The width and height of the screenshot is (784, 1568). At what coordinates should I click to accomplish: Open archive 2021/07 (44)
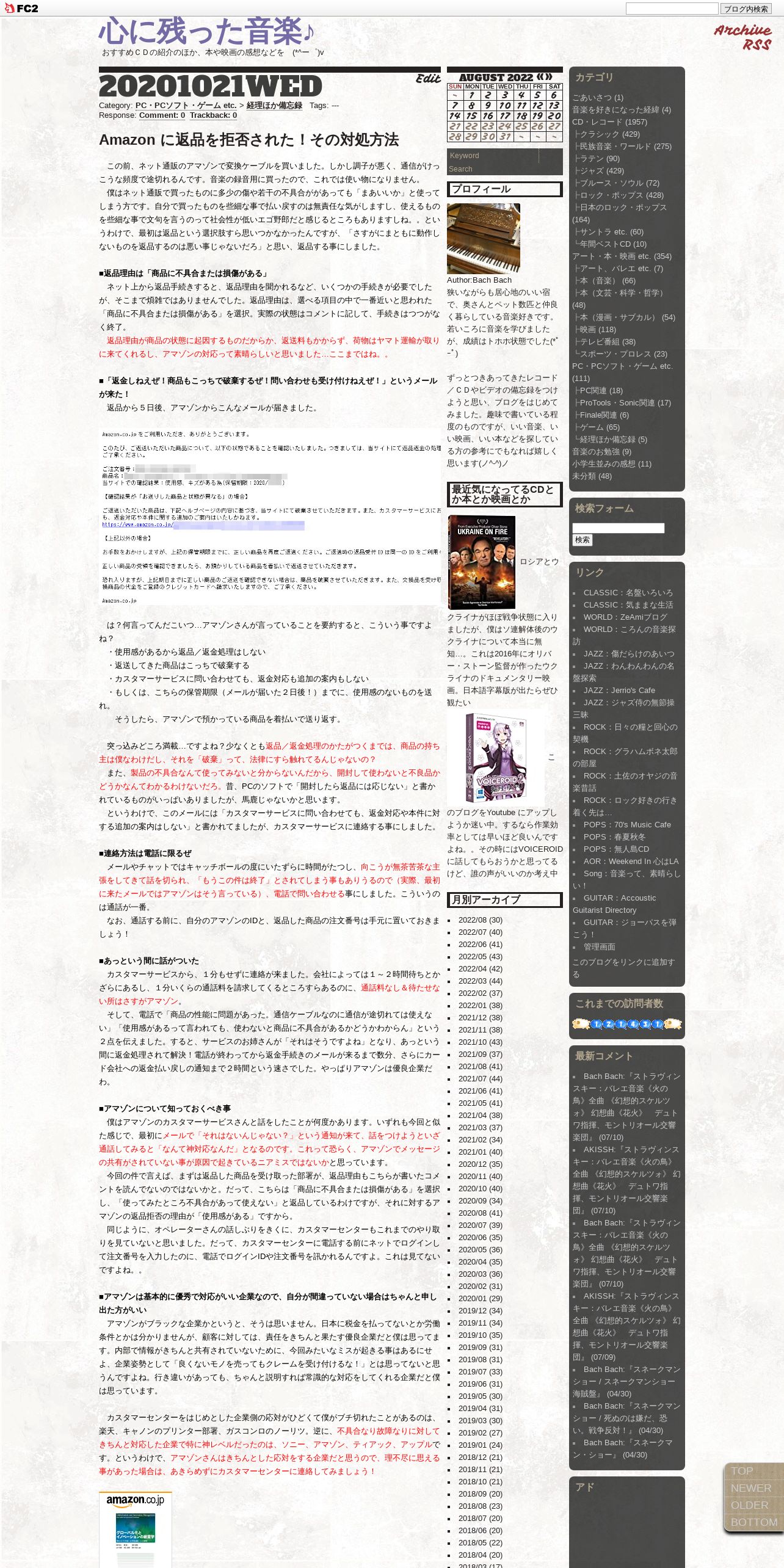[480, 1079]
